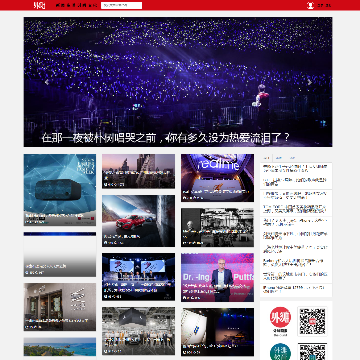The image size is (360, 360).
Task: Open the city skyline at dusk article thumbnail
Action: click(x=138, y=171)
